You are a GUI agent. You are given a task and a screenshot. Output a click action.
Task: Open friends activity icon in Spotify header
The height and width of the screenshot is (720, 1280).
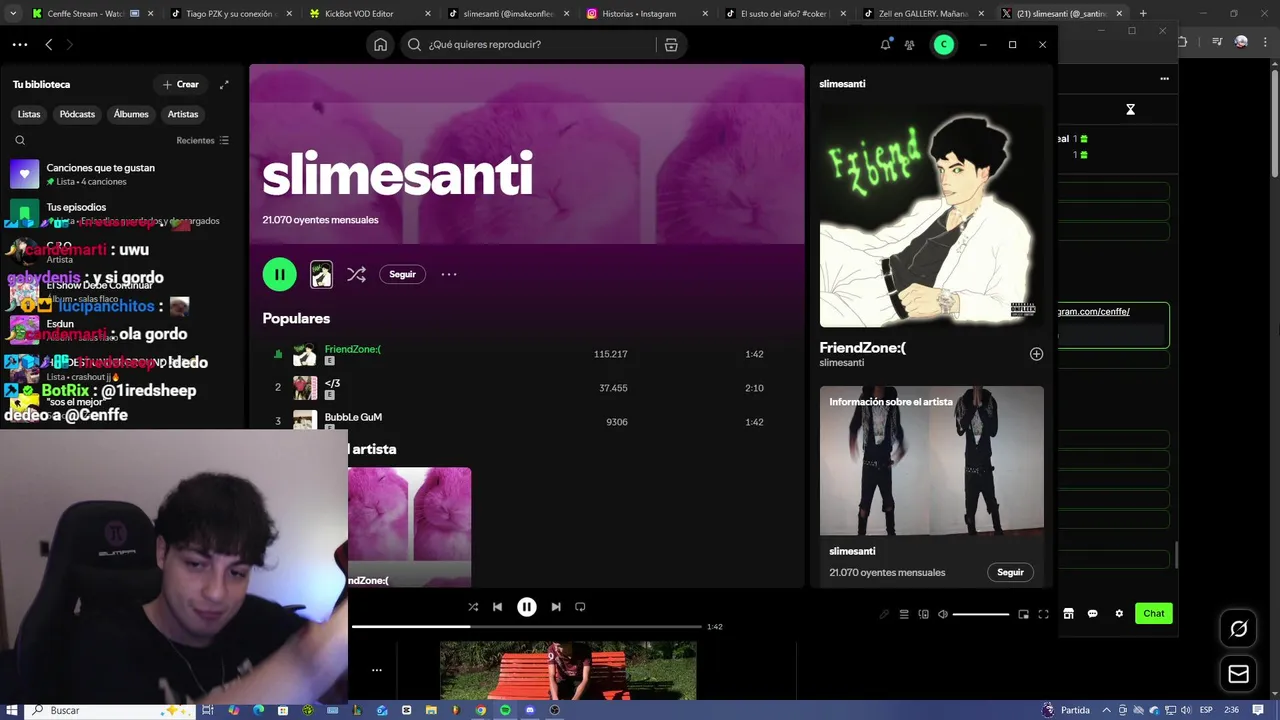coord(909,44)
